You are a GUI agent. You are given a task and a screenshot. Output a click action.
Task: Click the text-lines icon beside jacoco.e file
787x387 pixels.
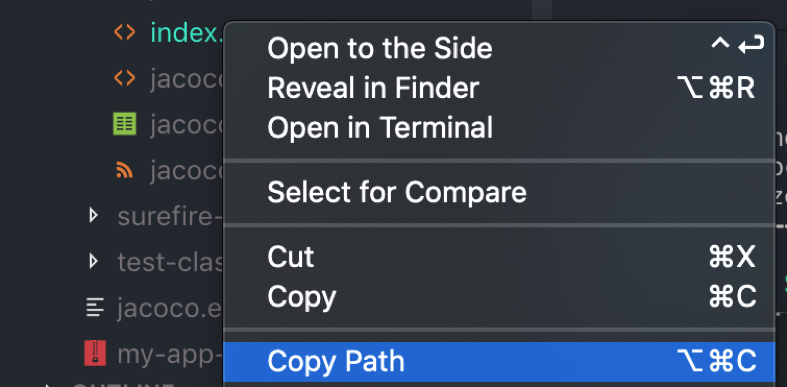coord(95,307)
